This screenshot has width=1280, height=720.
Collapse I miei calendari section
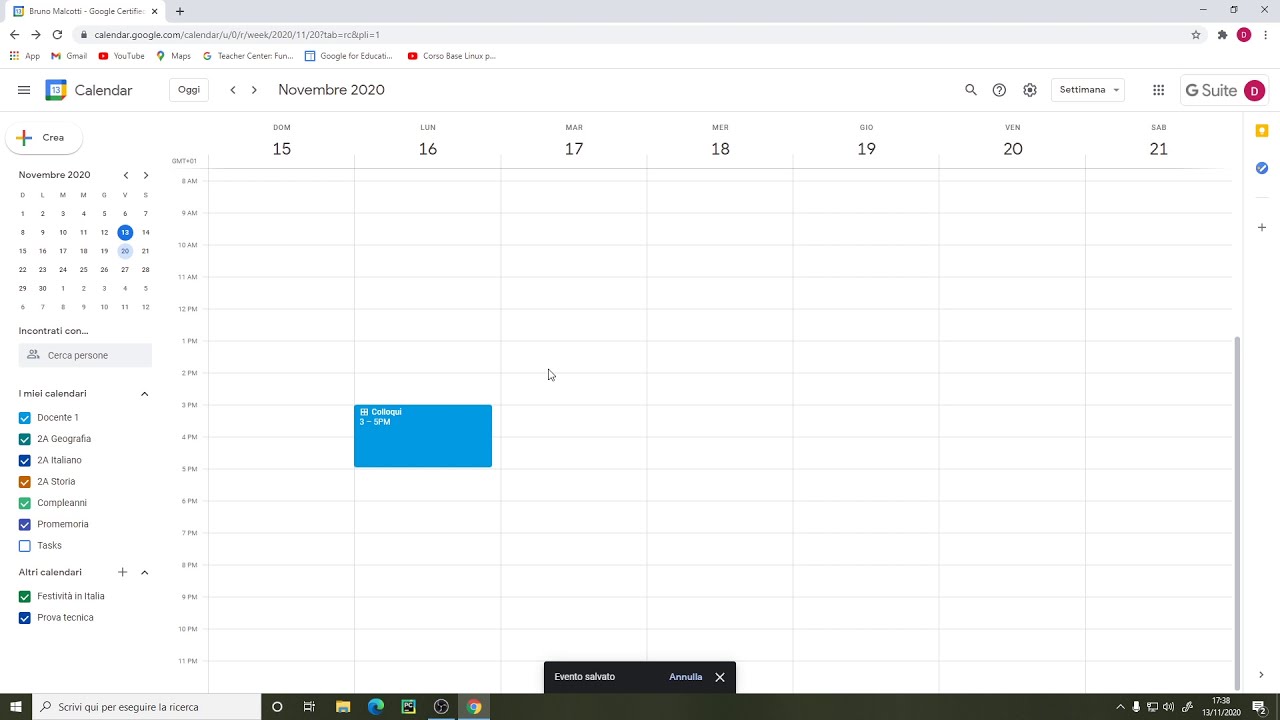point(144,394)
